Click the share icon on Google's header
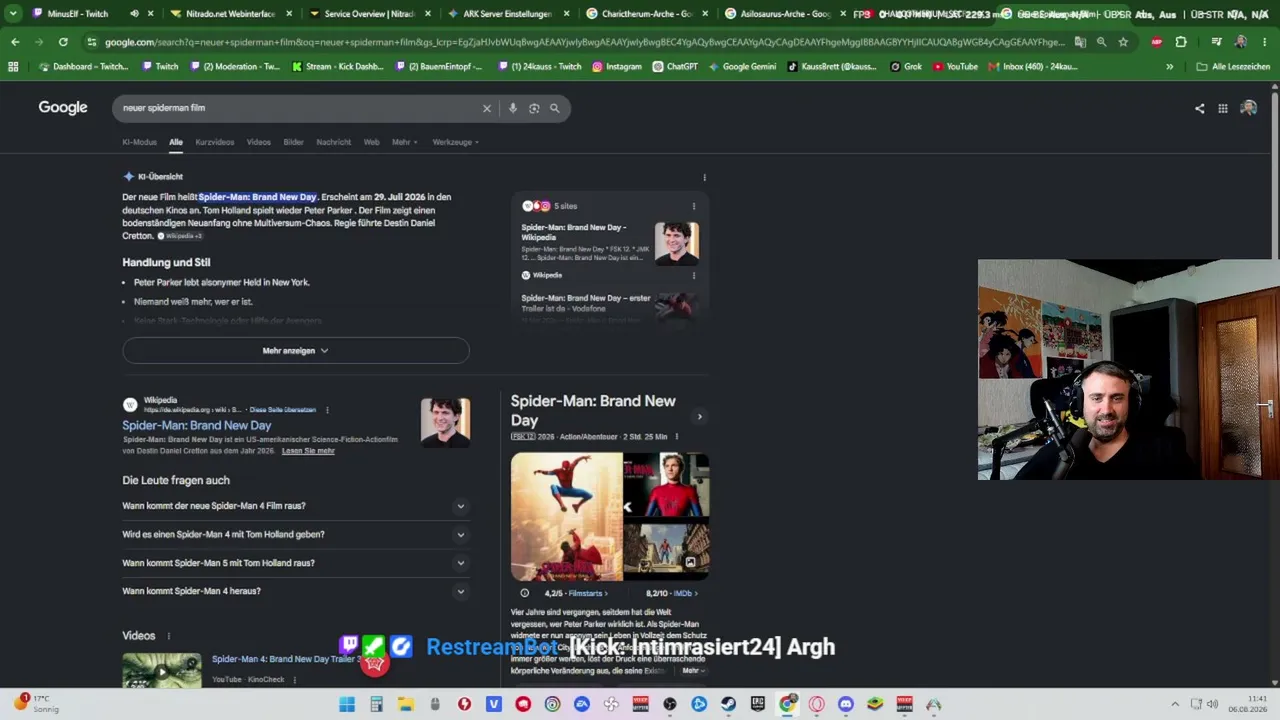Viewport: 1280px width, 720px height. (x=1199, y=108)
